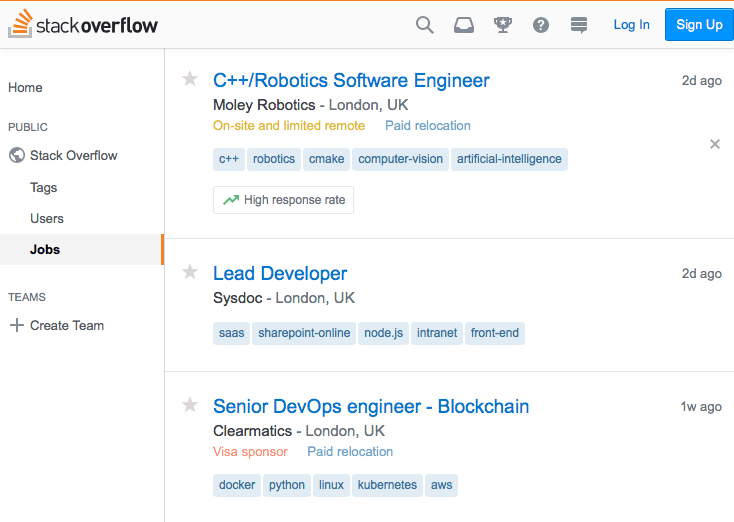This screenshot has width=734, height=522.
Task: Click the Clearmatics company name
Action: click(252, 431)
